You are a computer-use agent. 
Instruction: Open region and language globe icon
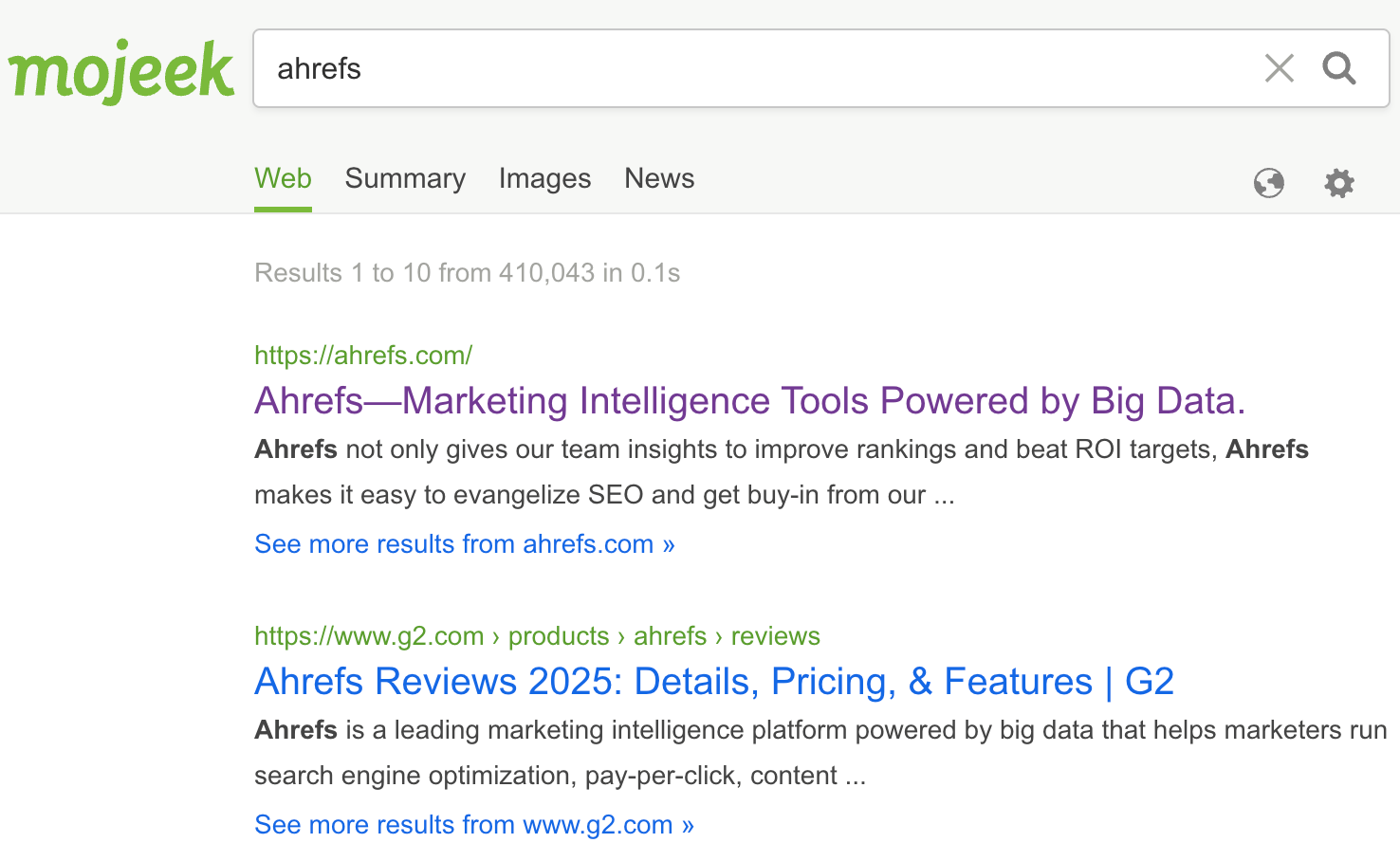click(1268, 182)
